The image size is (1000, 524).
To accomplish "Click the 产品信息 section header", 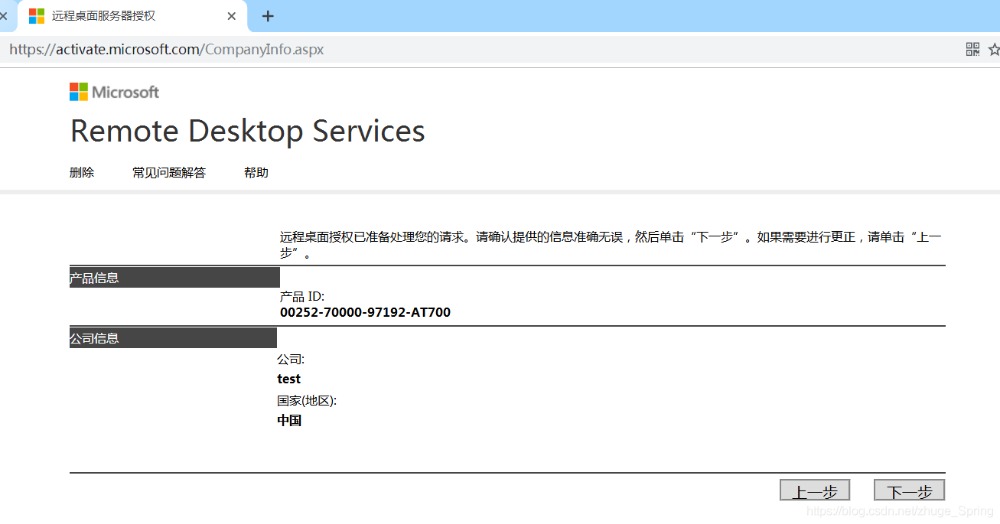I will [x=94, y=278].
